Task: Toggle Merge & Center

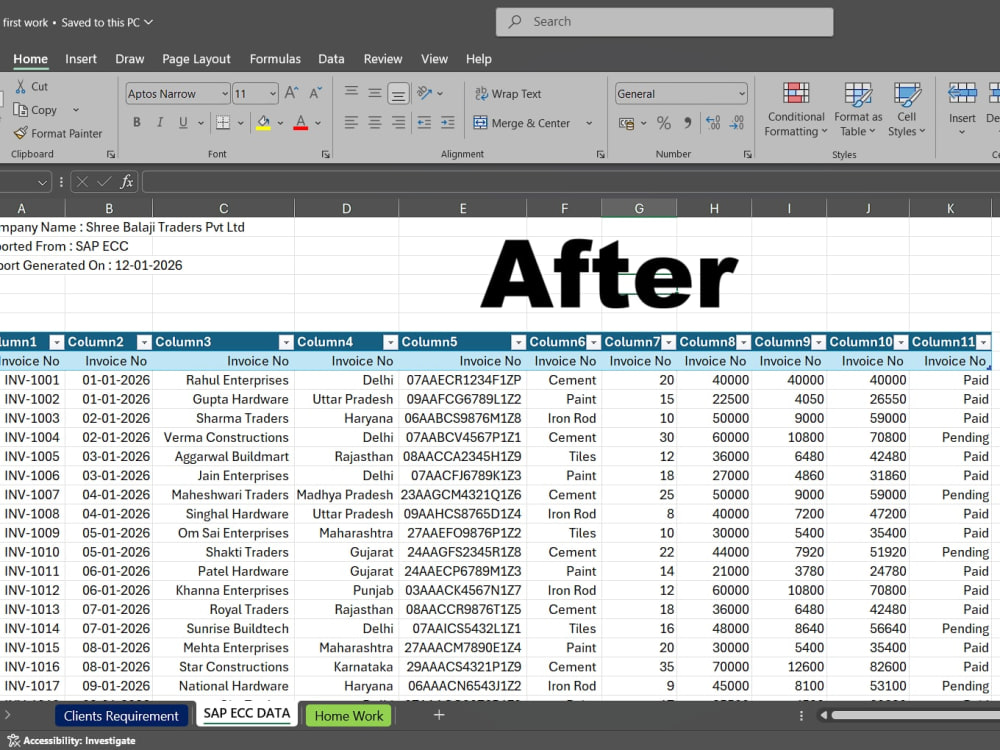Action: [522, 123]
